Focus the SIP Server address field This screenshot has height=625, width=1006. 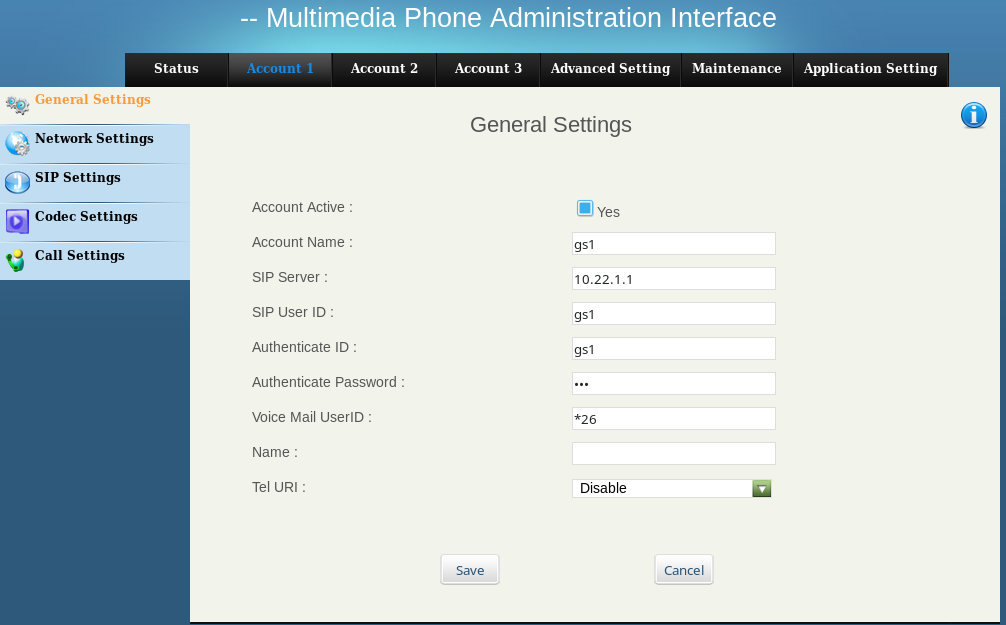[x=673, y=279]
